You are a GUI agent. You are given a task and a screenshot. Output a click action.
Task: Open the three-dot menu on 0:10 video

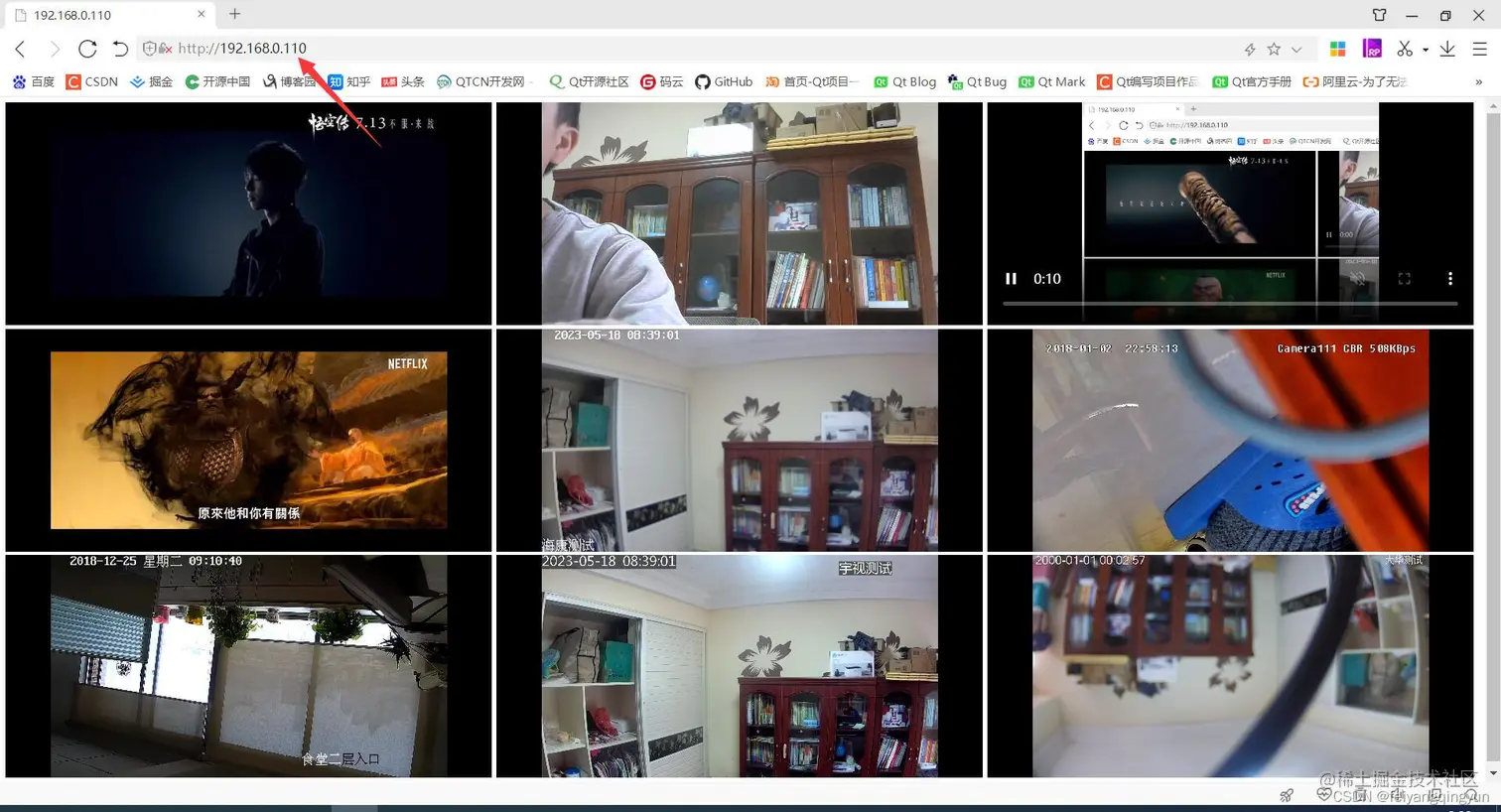tap(1450, 279)
